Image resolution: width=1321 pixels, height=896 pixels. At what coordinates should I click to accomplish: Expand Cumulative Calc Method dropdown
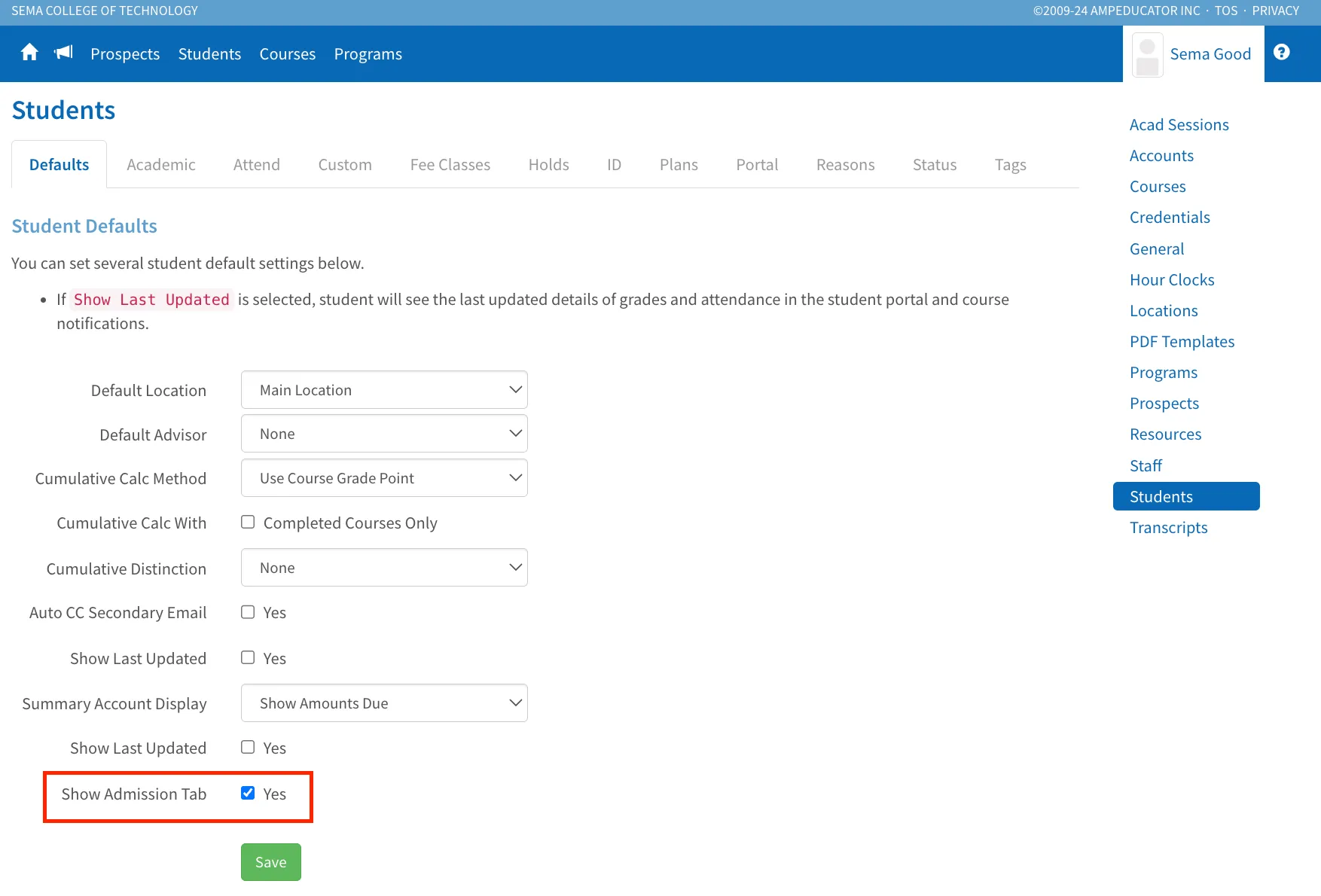[384, 478]
